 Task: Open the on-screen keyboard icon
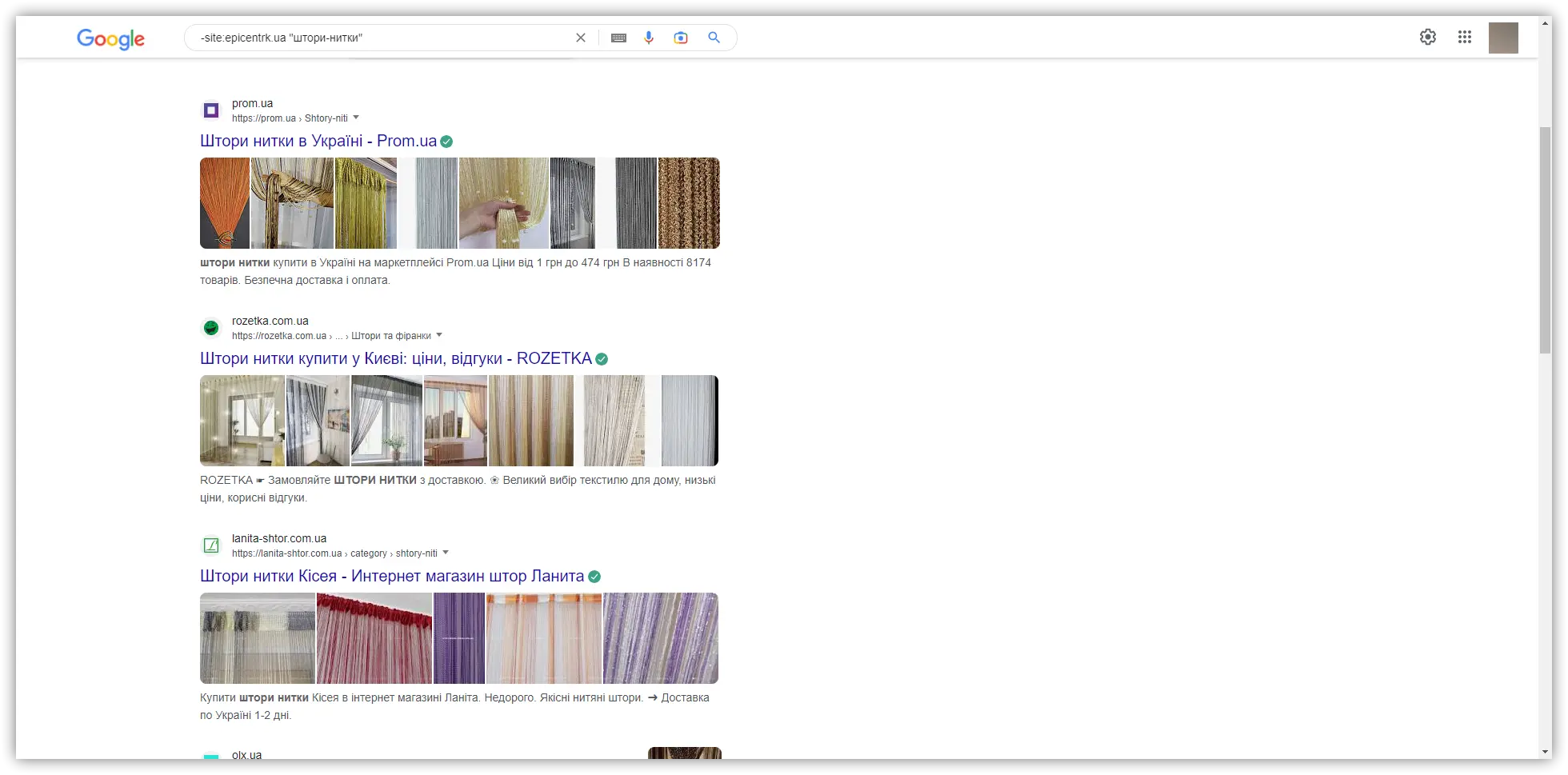pos(618,38)
